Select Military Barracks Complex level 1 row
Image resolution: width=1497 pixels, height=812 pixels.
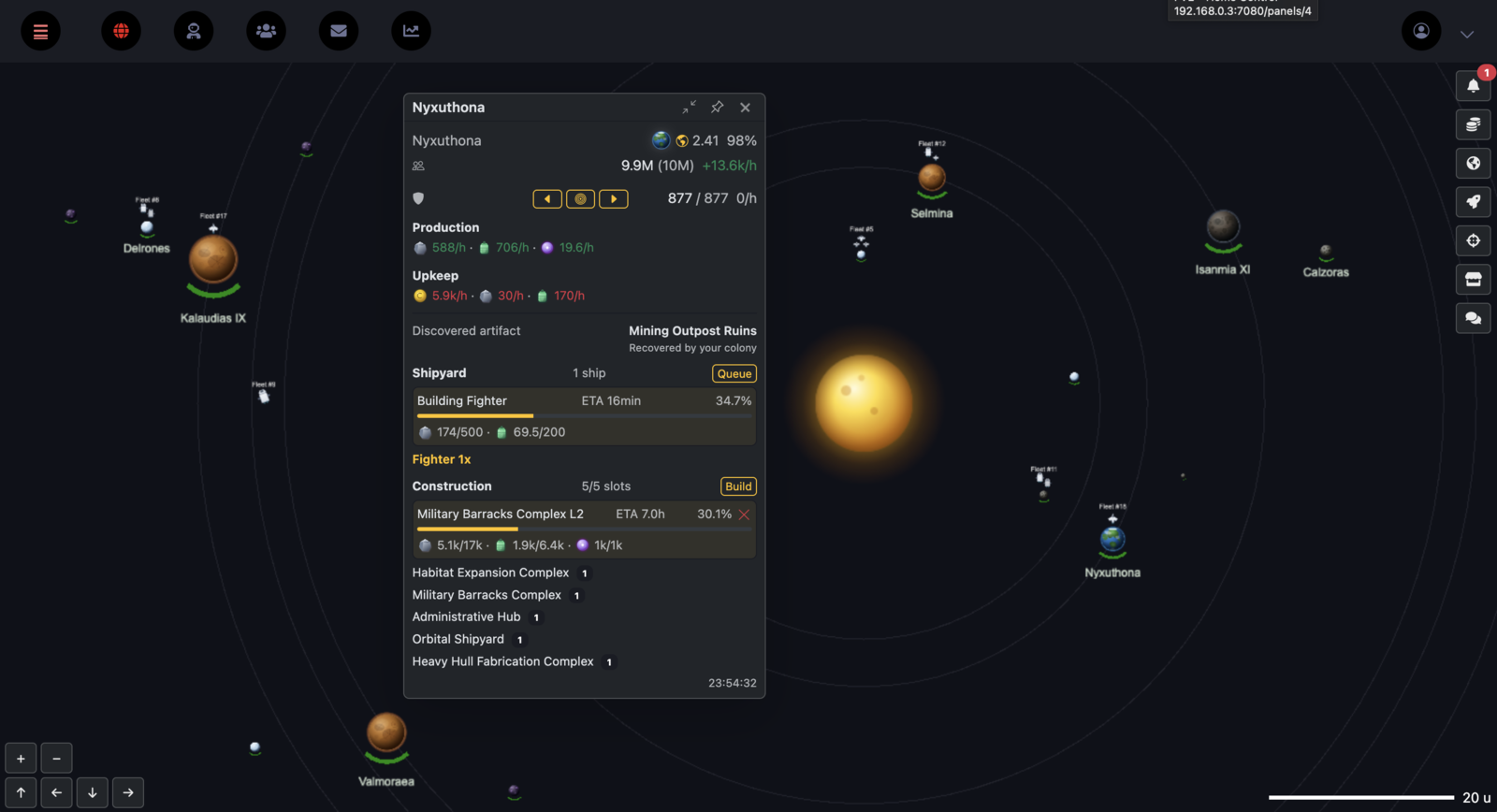point(497,595)
